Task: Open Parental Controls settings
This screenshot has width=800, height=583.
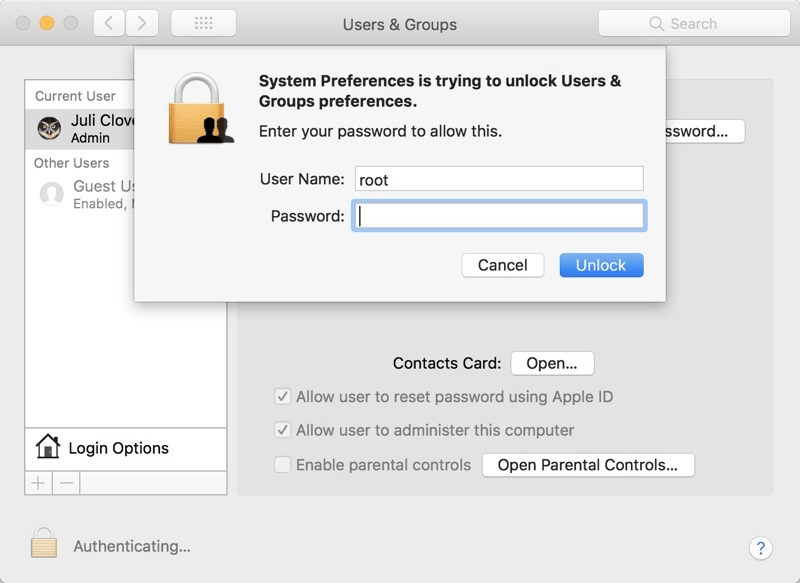Action: (588, 464)
